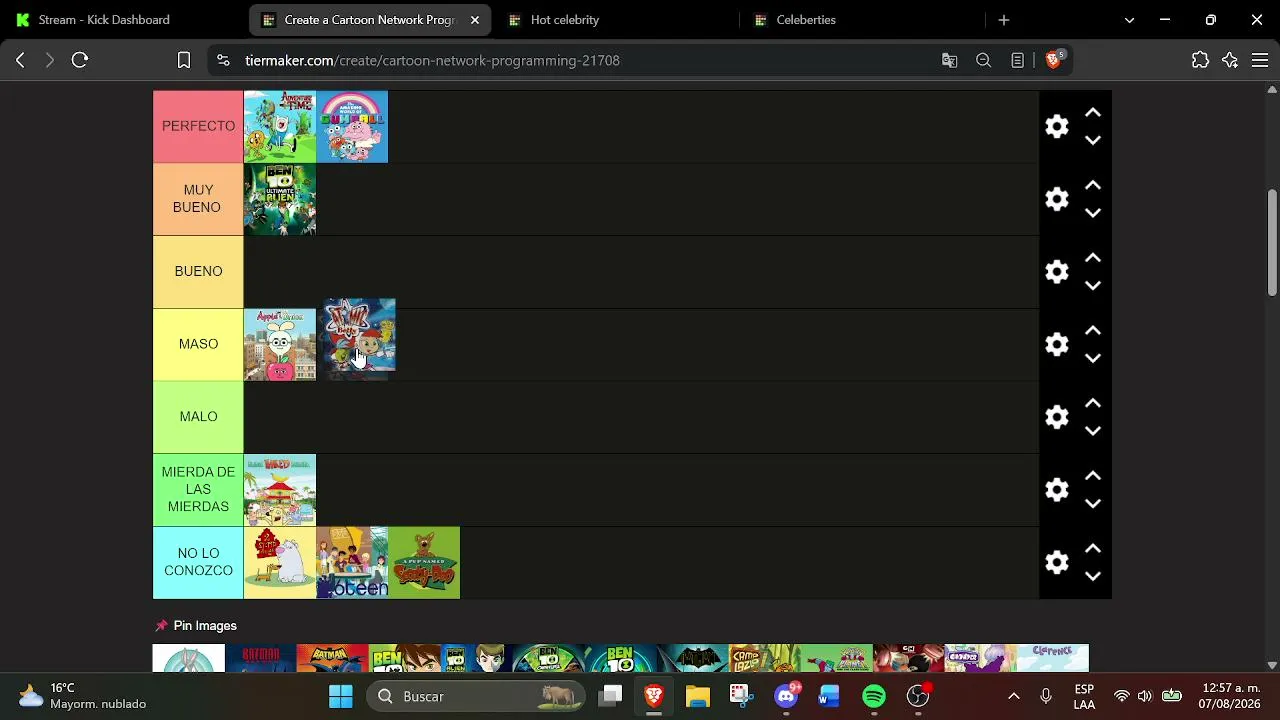This screenshot has width=1280, height=720.
Task: Click the Buscar taskbar search box
Action: (x=477, y=696)
